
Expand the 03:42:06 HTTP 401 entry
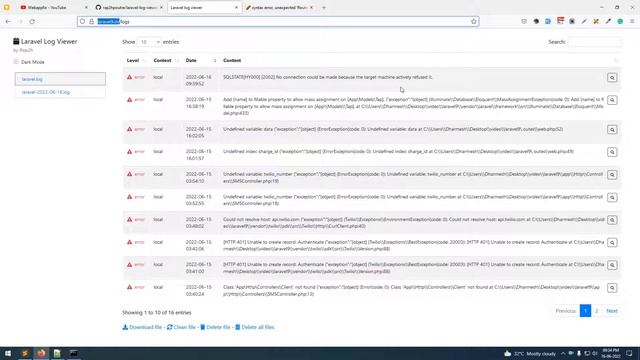click(612, 242)
